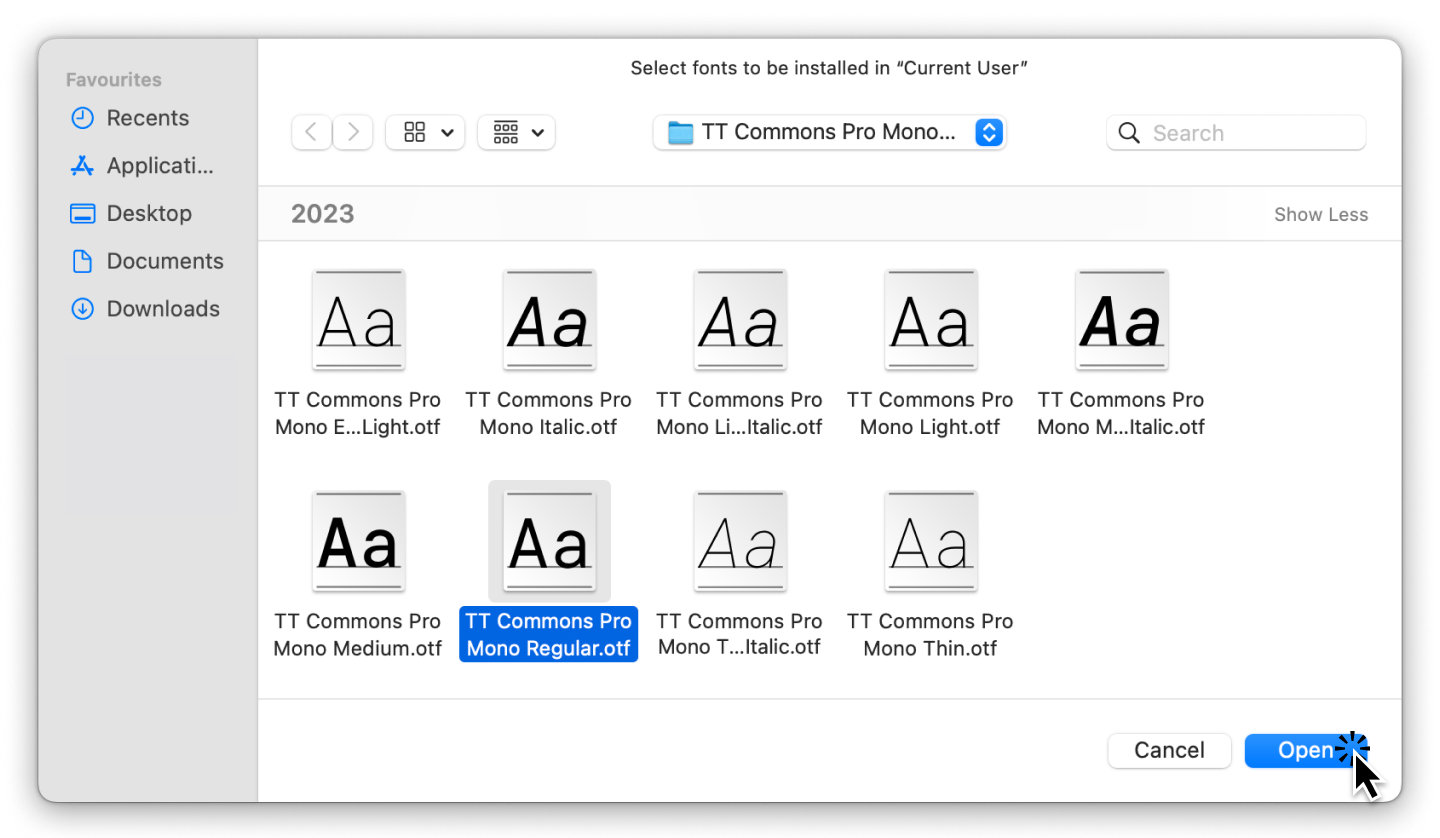Click the path popup up-down arrows
The image size is (1440, 838).
(x=988, y=132)
